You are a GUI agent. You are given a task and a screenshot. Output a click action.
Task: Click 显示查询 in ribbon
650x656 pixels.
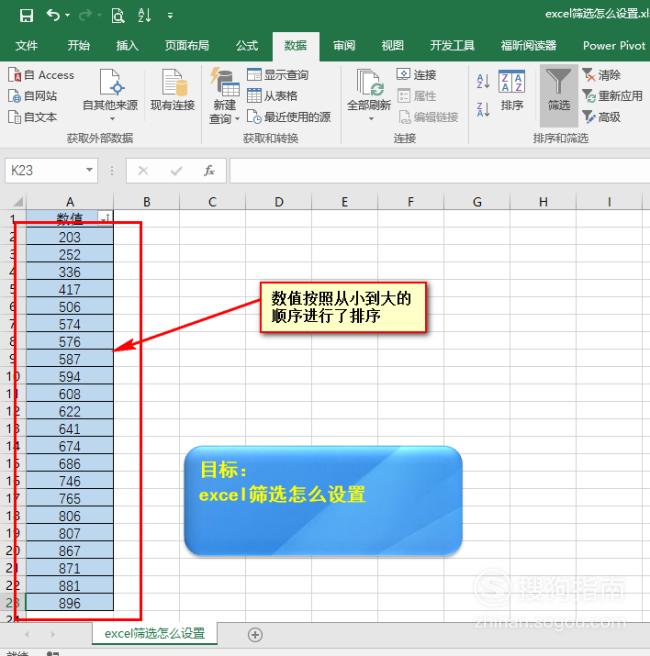(278, 75)
